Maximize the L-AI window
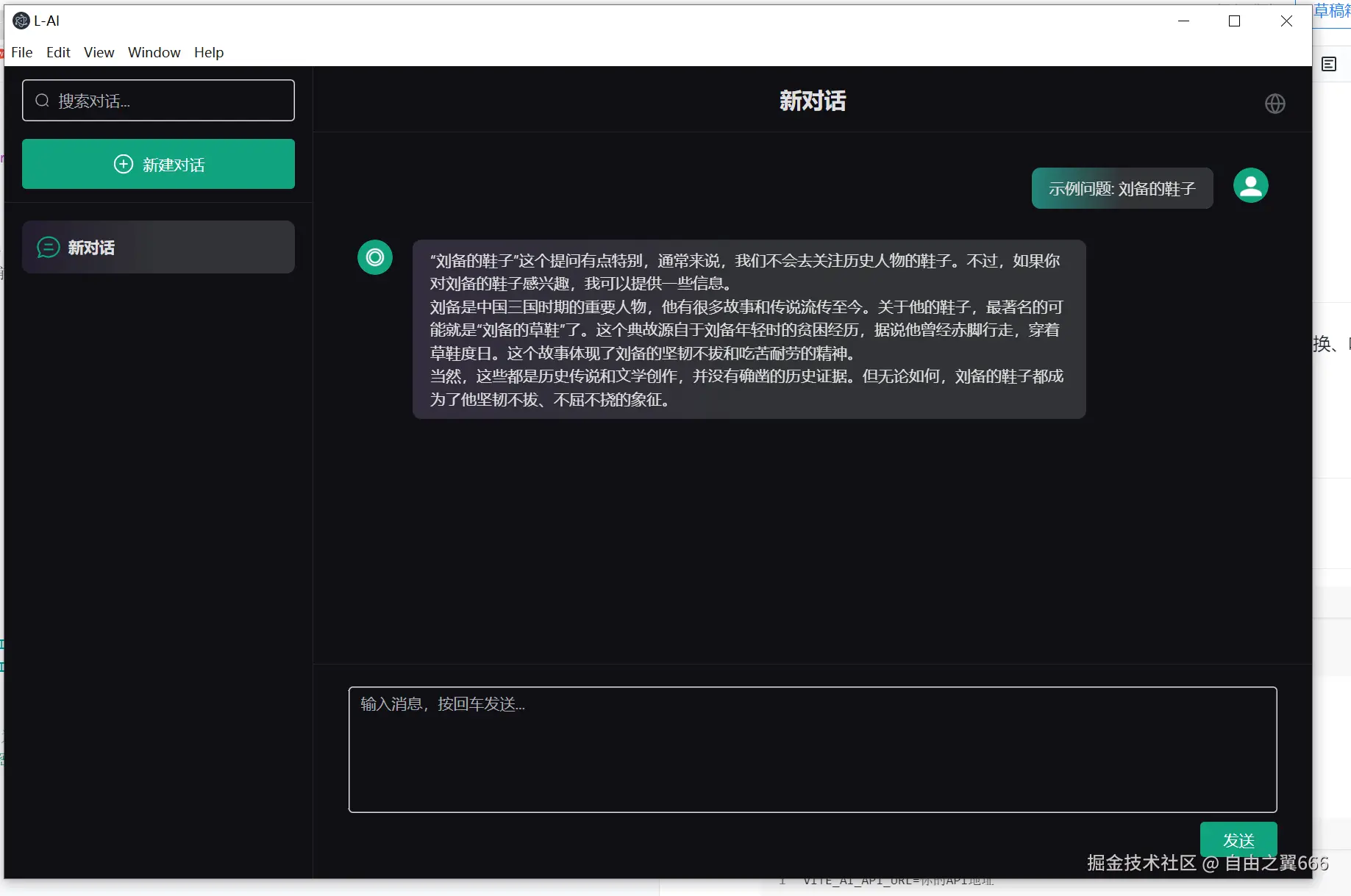 point(1235,21)
